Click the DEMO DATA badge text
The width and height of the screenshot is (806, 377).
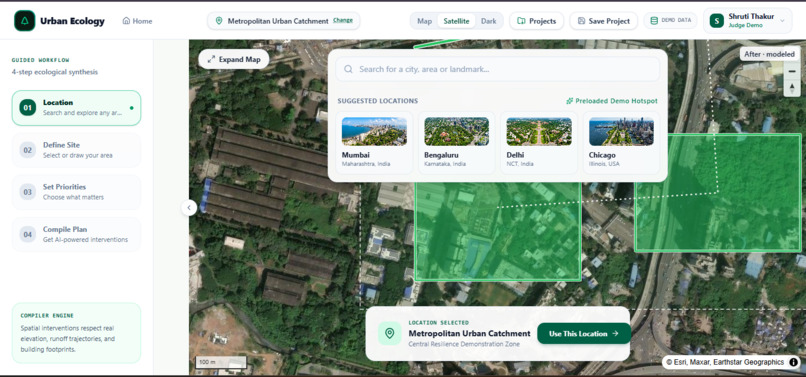click(676, 21)
